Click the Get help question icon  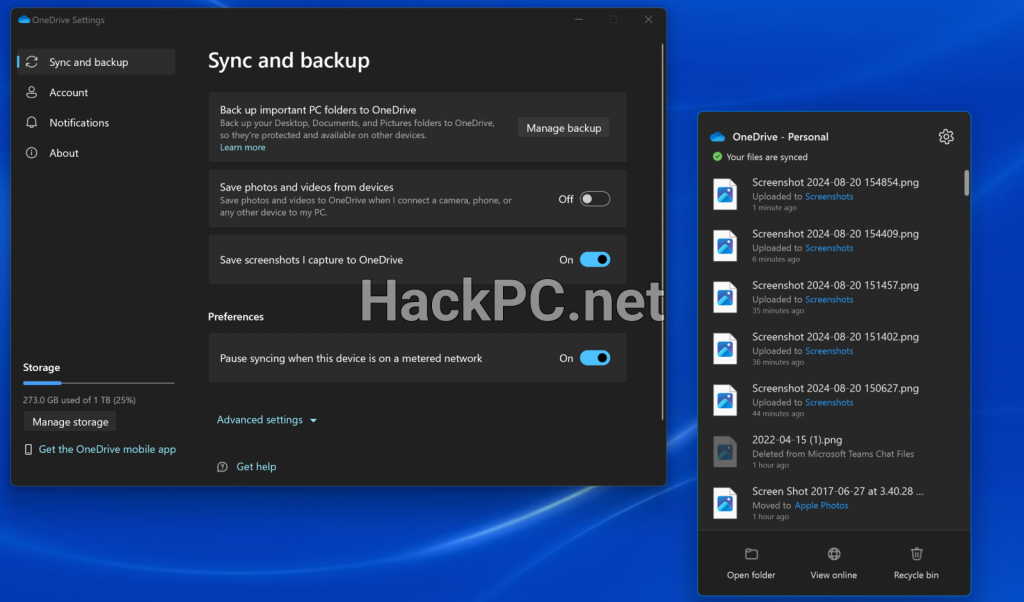click(222, 467)
